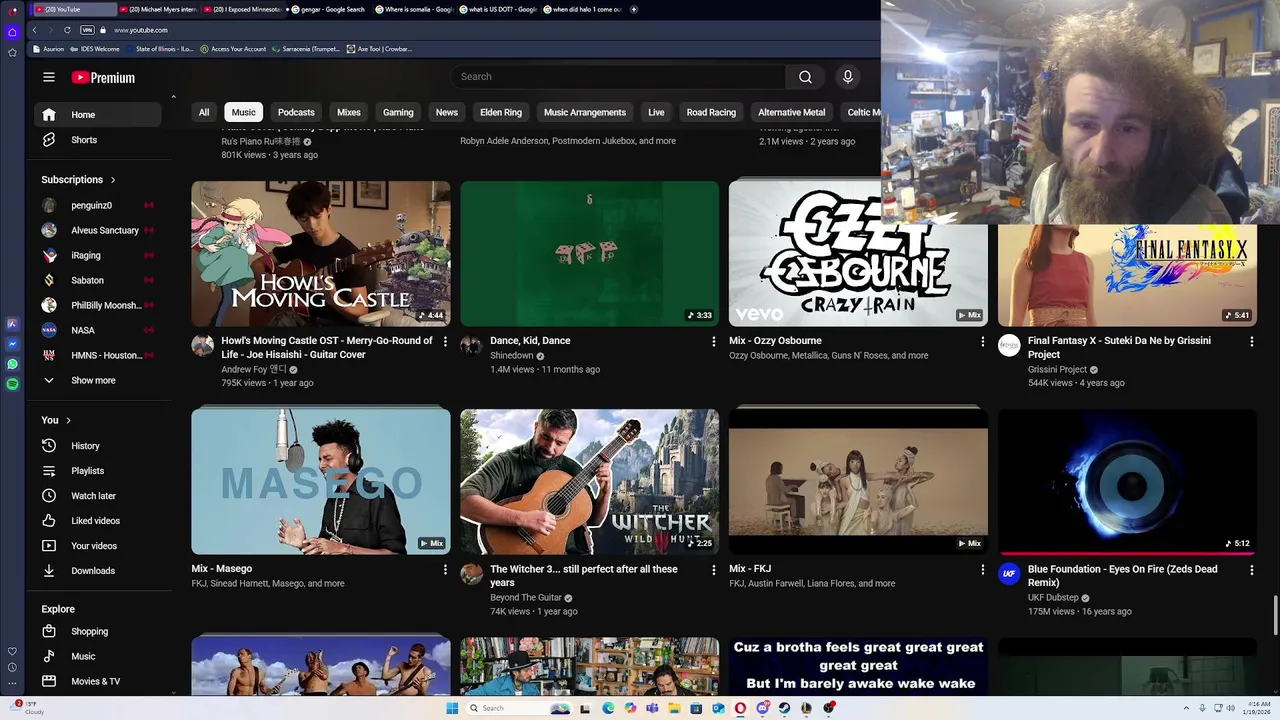Open Shopping under Explore
Image resolution: width=1280 pixels, height=720 pixels.
click(97, 632)
